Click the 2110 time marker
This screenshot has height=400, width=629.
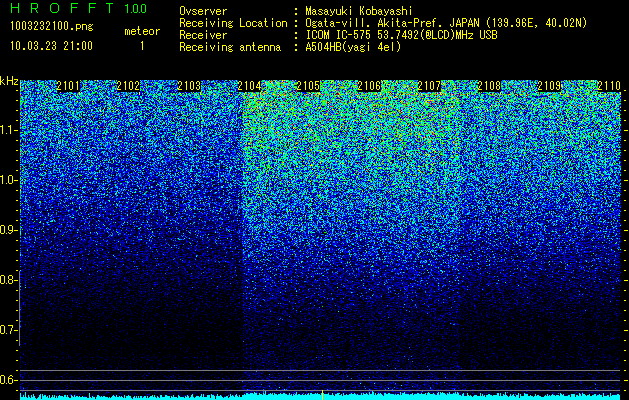click(609, 86)
